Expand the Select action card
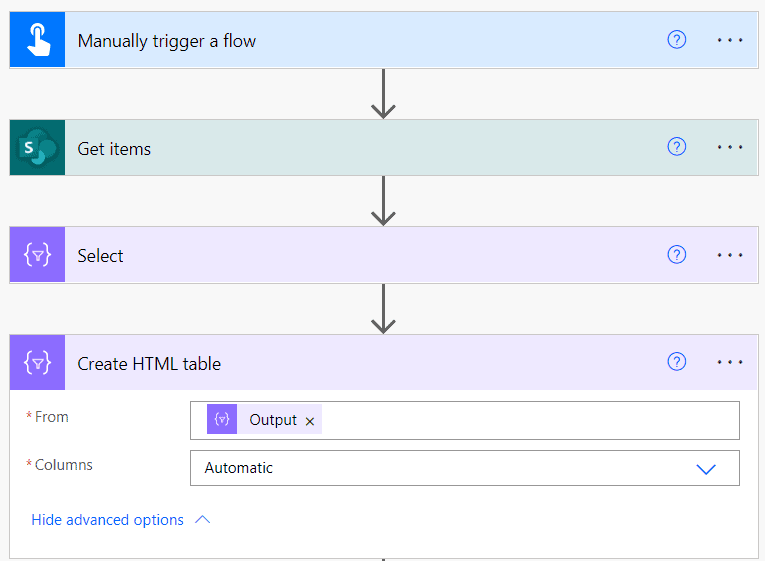This screenshot has height=561, width=765. 383,255
